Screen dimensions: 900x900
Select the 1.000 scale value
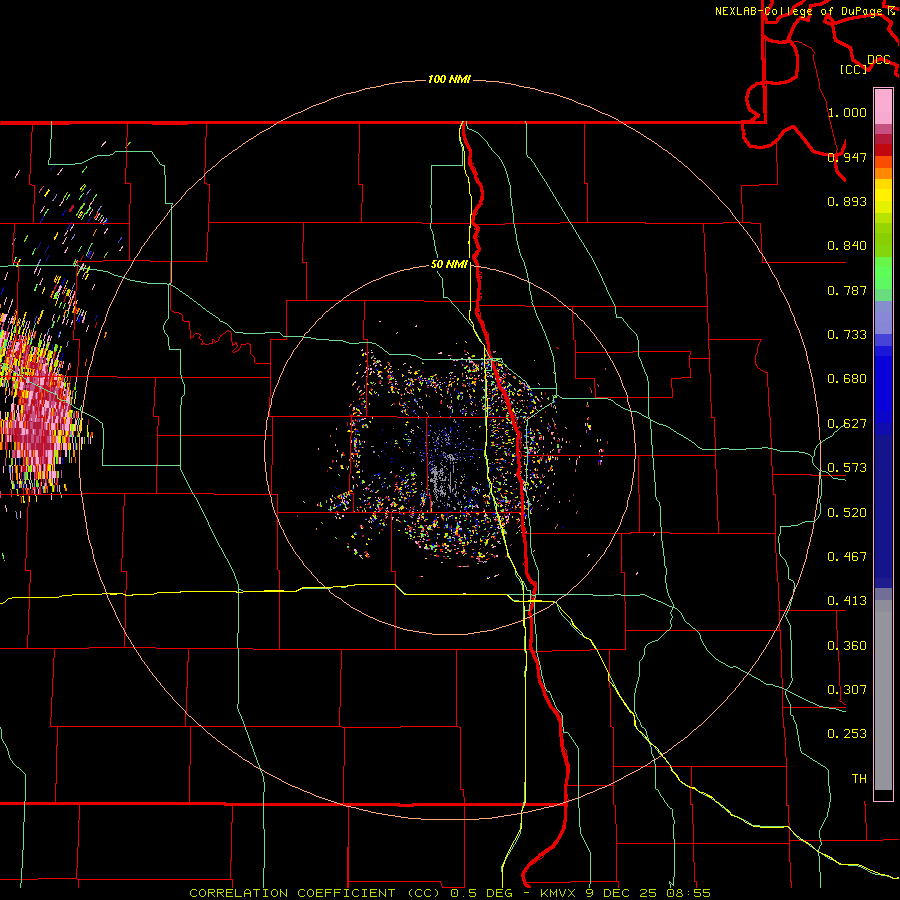pyautogui.click(x=847, y=112)
